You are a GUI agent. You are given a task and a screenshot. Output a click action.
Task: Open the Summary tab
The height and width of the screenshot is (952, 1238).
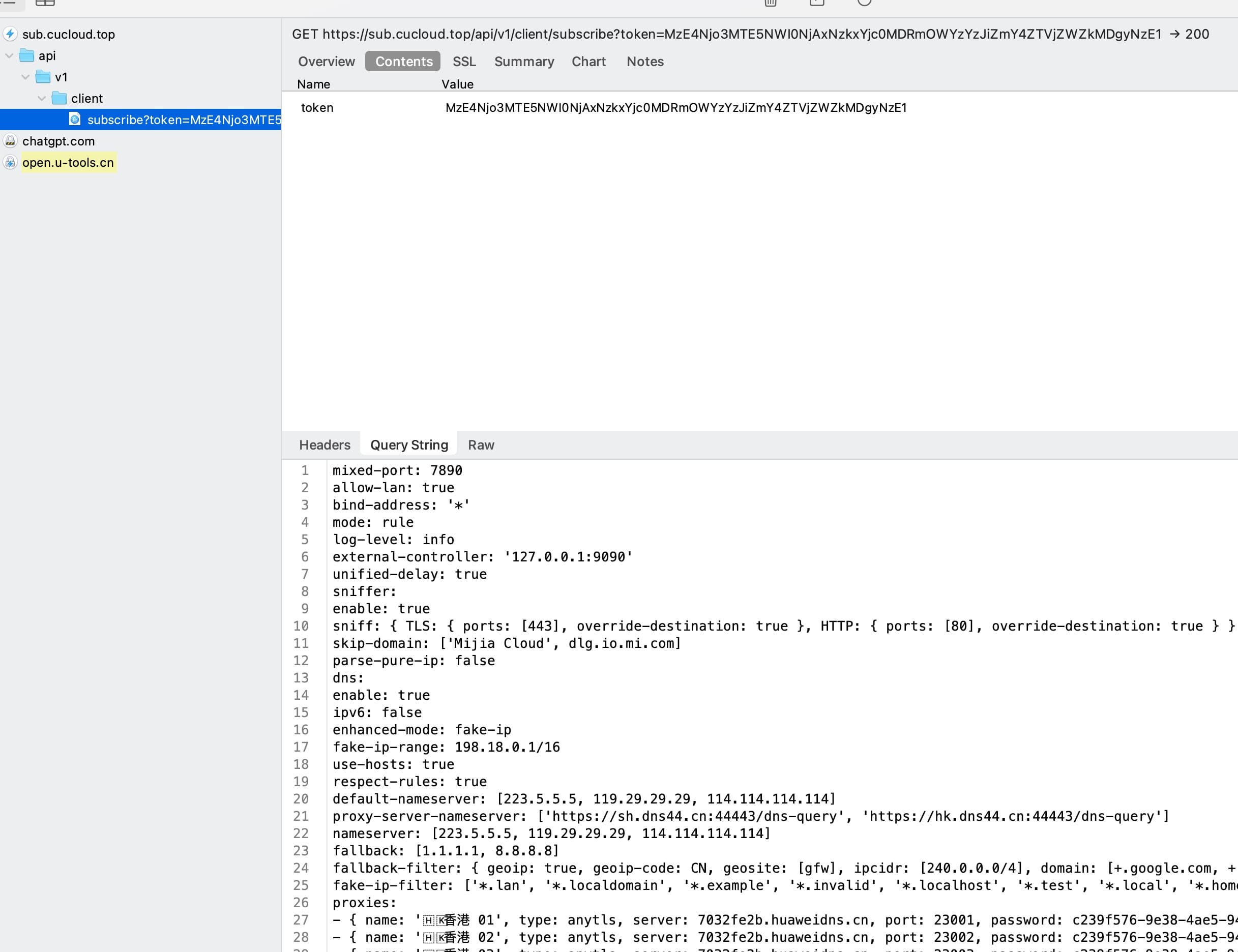coord(524,61)
